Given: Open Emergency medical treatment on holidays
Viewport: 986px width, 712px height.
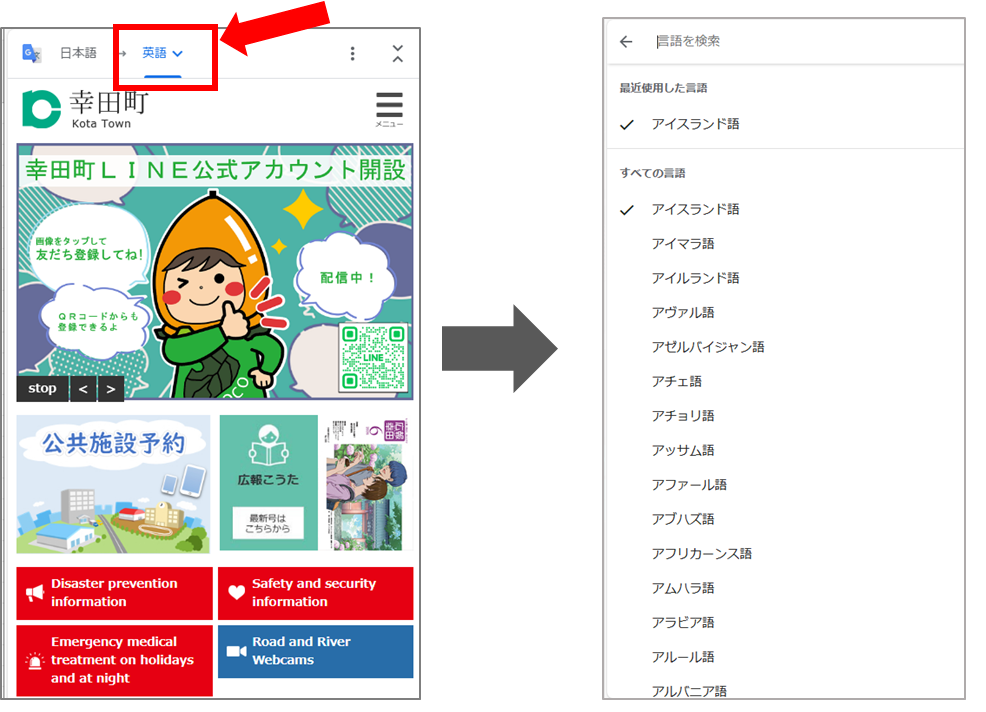Looking at the screenshot, I should [x=114, y=660].
